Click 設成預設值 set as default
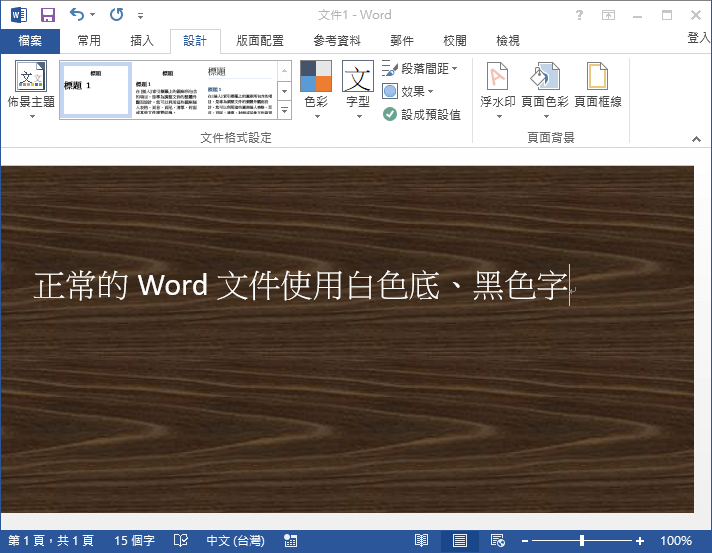This screenshot has width=712, height=553. pyautogui.click(x=421, y=114)
